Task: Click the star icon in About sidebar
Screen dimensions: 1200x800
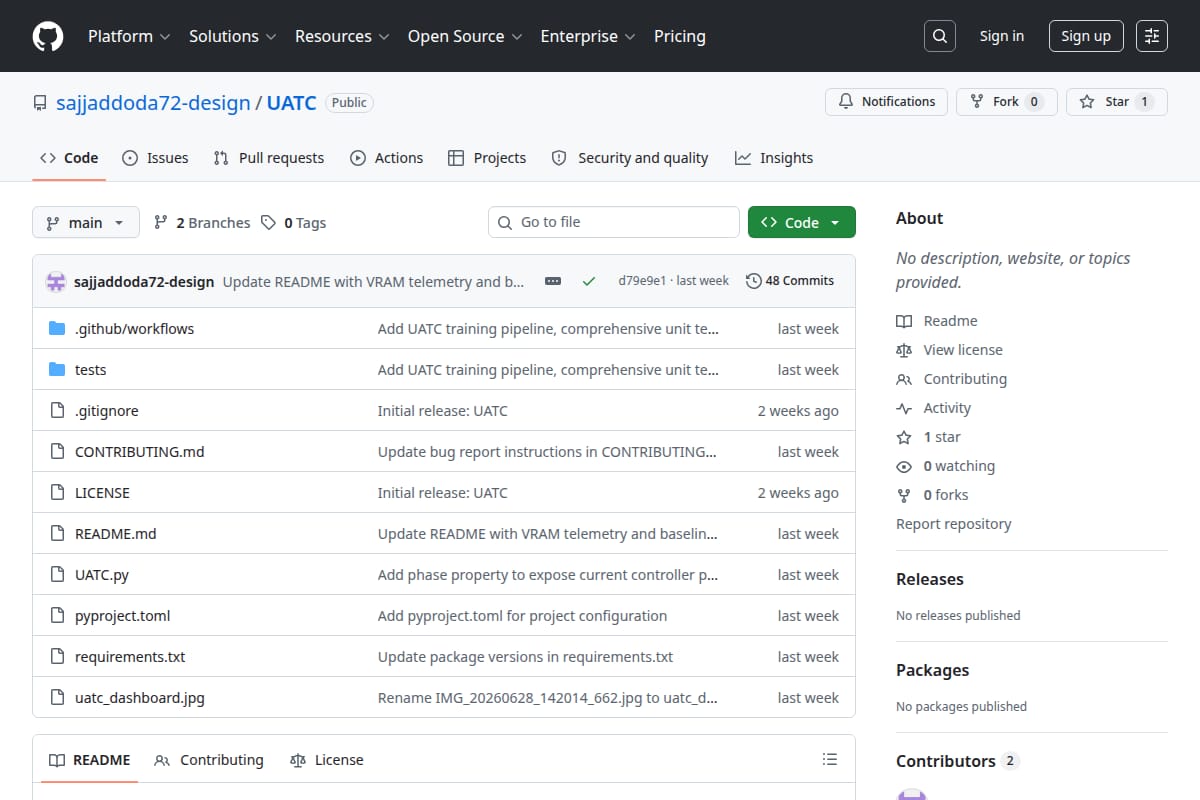Action: [x=904, y=437]
